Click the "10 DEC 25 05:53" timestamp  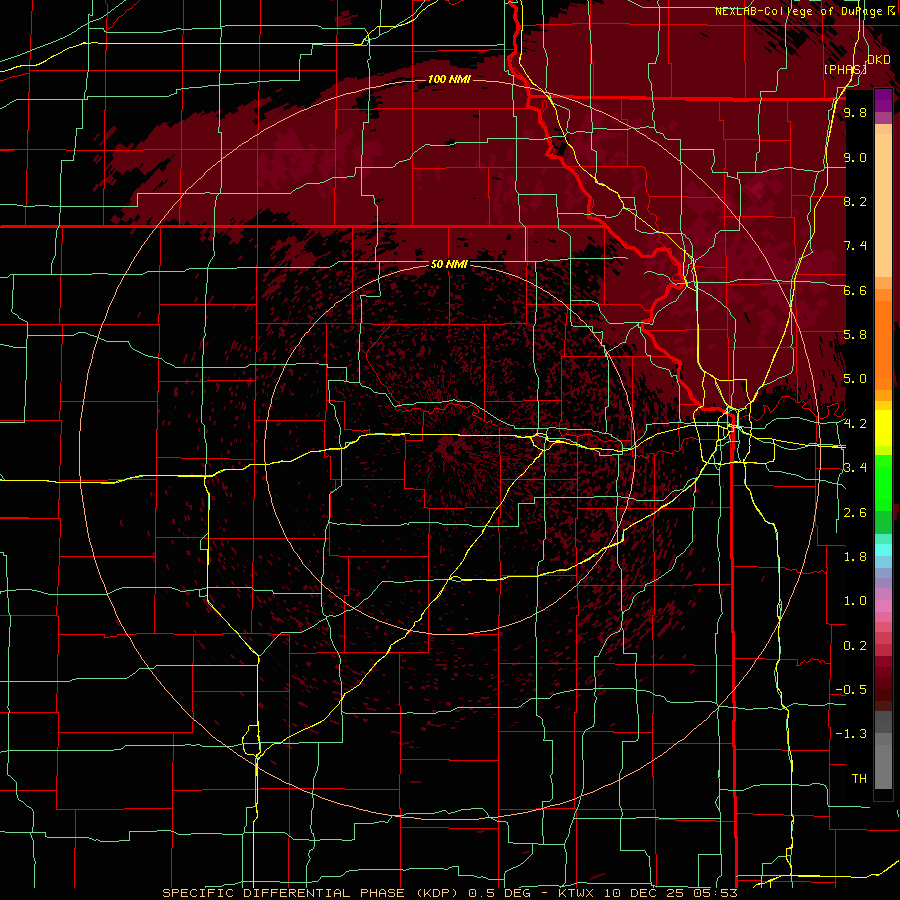point(669,893)
